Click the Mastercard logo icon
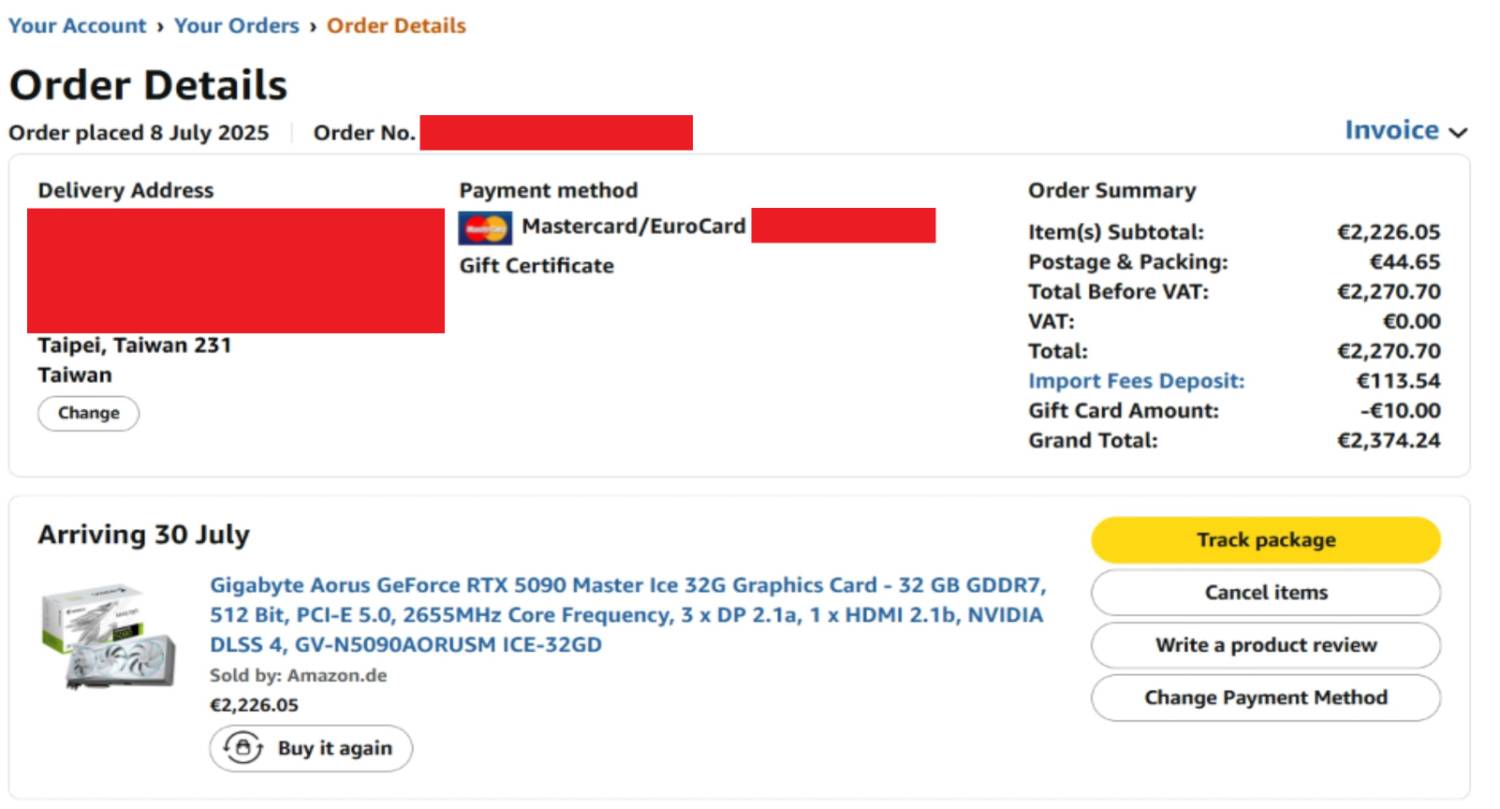 pos(485,228)
